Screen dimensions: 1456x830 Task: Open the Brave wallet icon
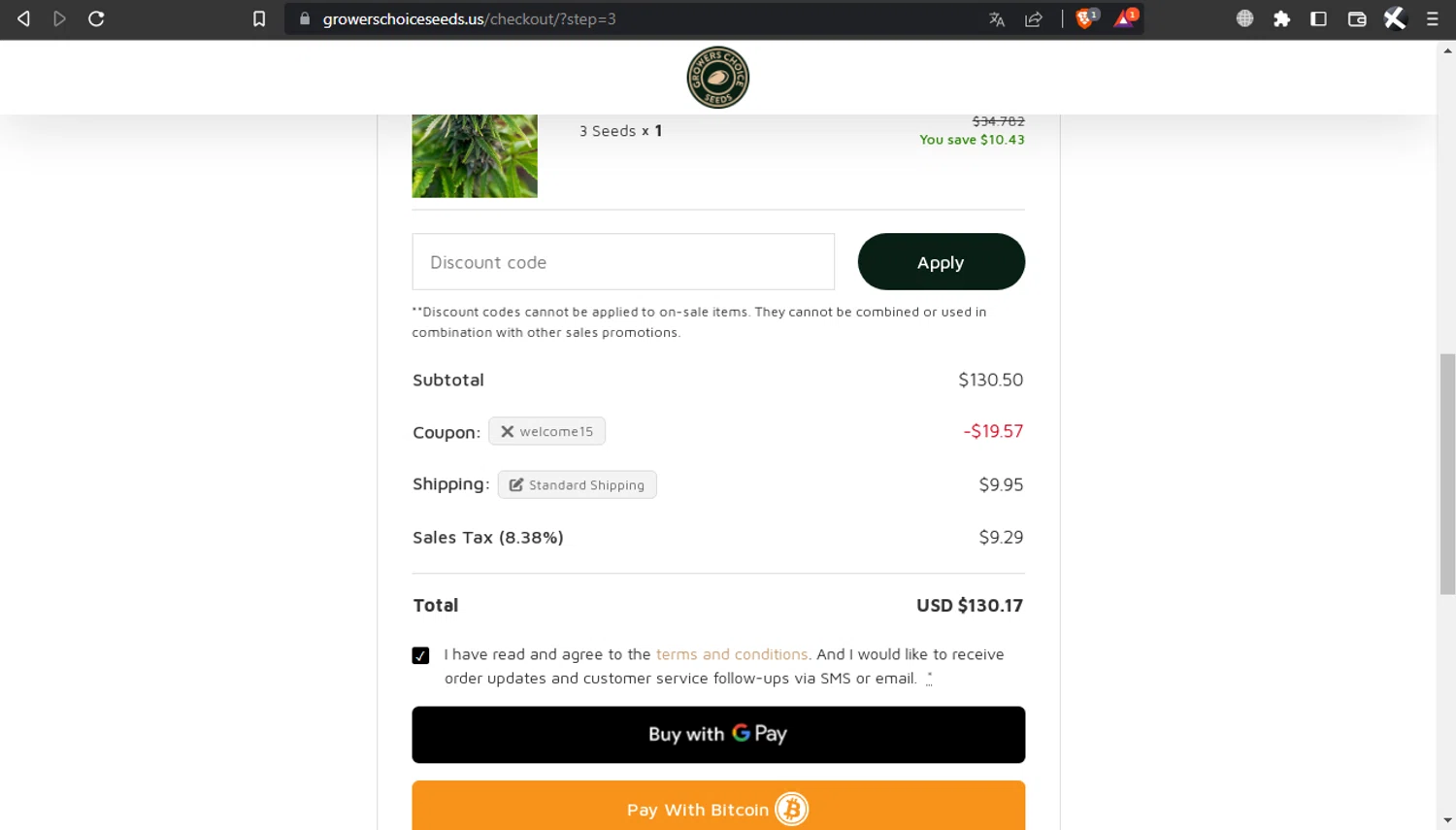pos(1357,18)
